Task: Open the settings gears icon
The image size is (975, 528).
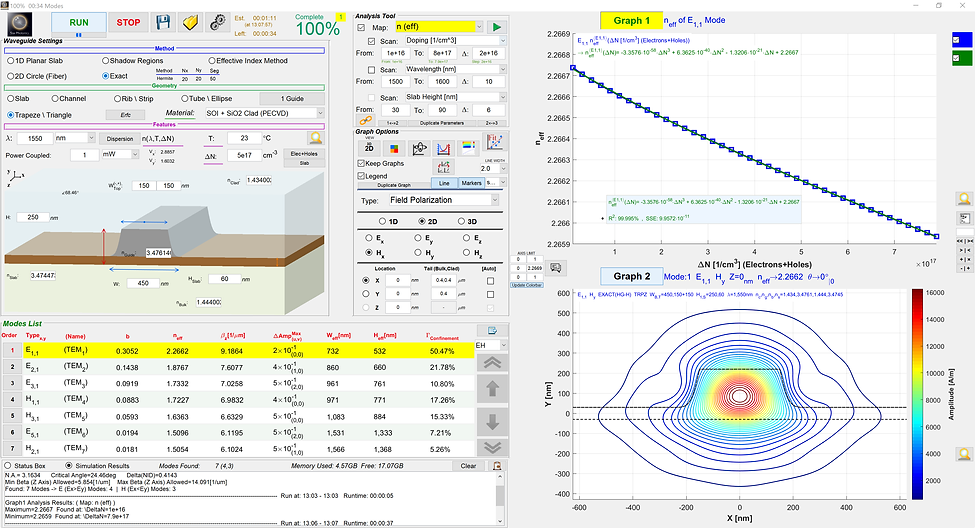Action: pos(217,23)
